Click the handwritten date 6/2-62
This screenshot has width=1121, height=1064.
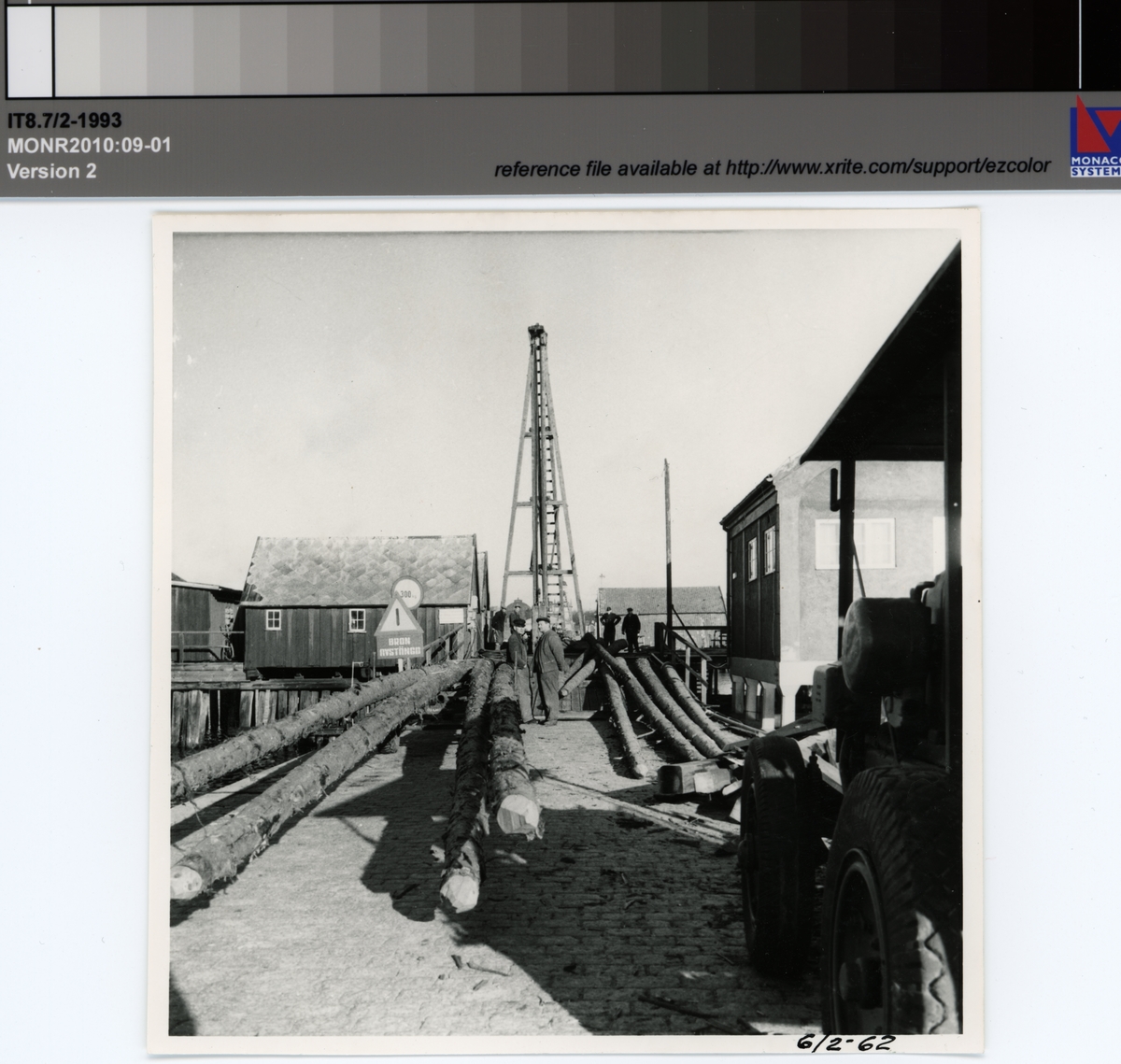[832, 1043]
